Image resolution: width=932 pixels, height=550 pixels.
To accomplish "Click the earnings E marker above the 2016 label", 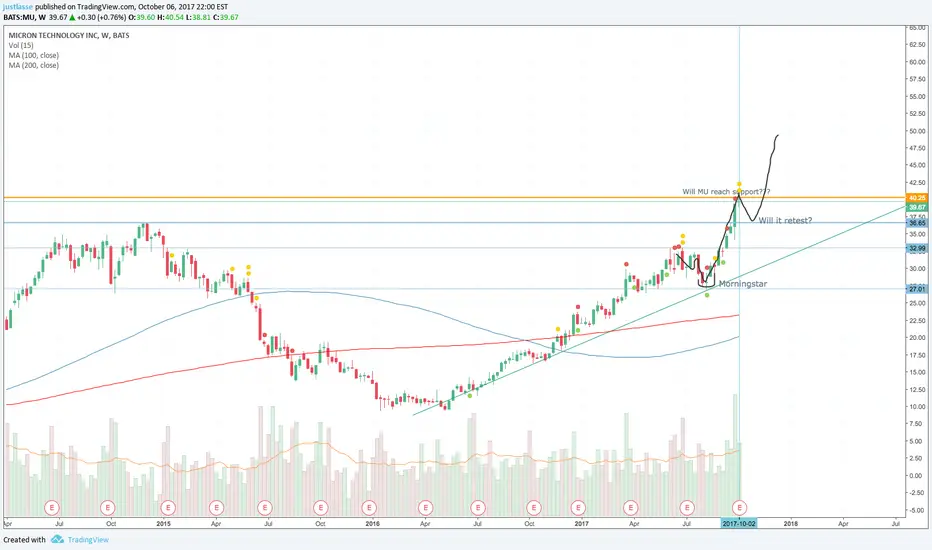I will [369, 508].
